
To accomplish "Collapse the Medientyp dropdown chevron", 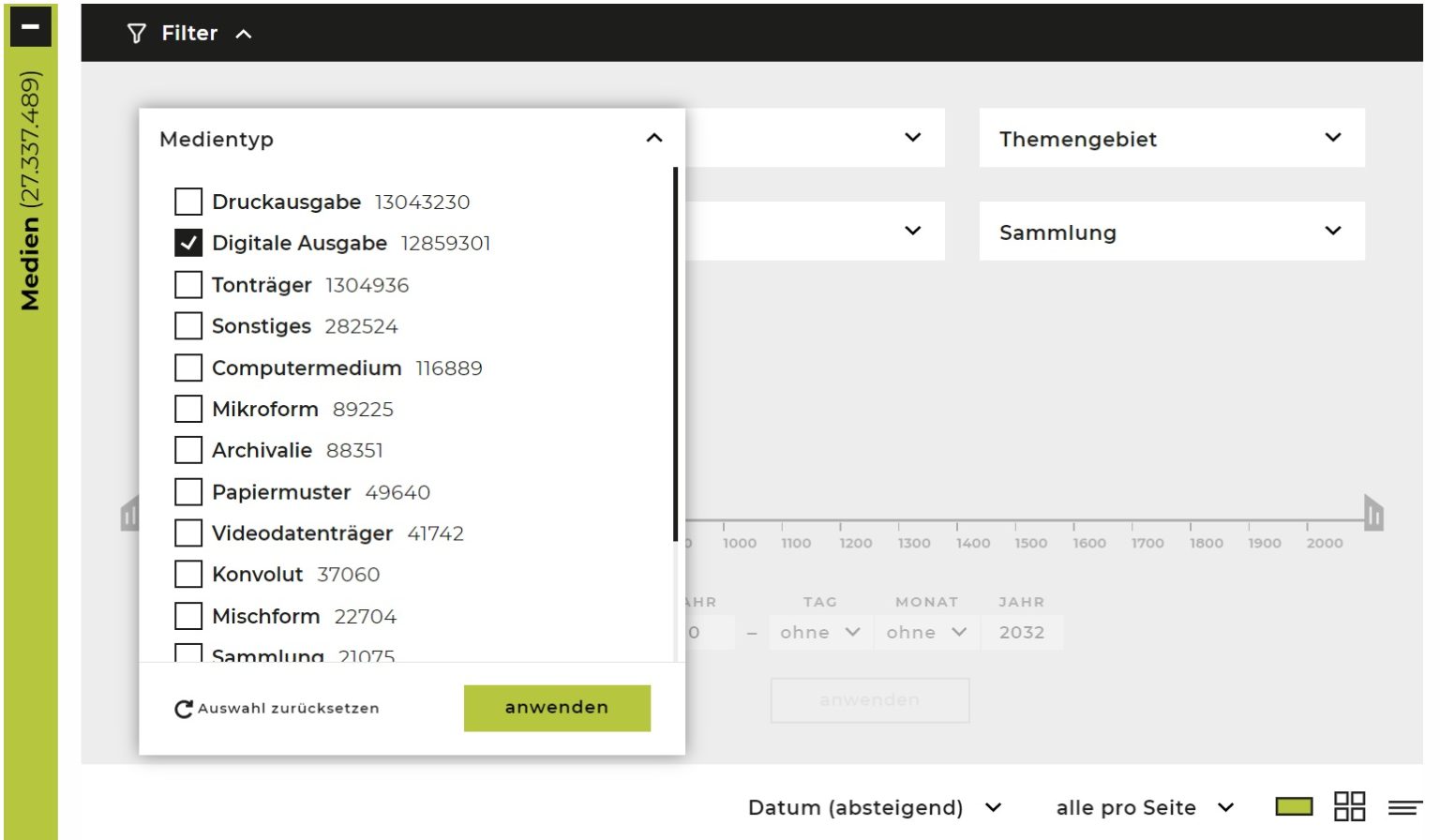I will pos(654,139).
